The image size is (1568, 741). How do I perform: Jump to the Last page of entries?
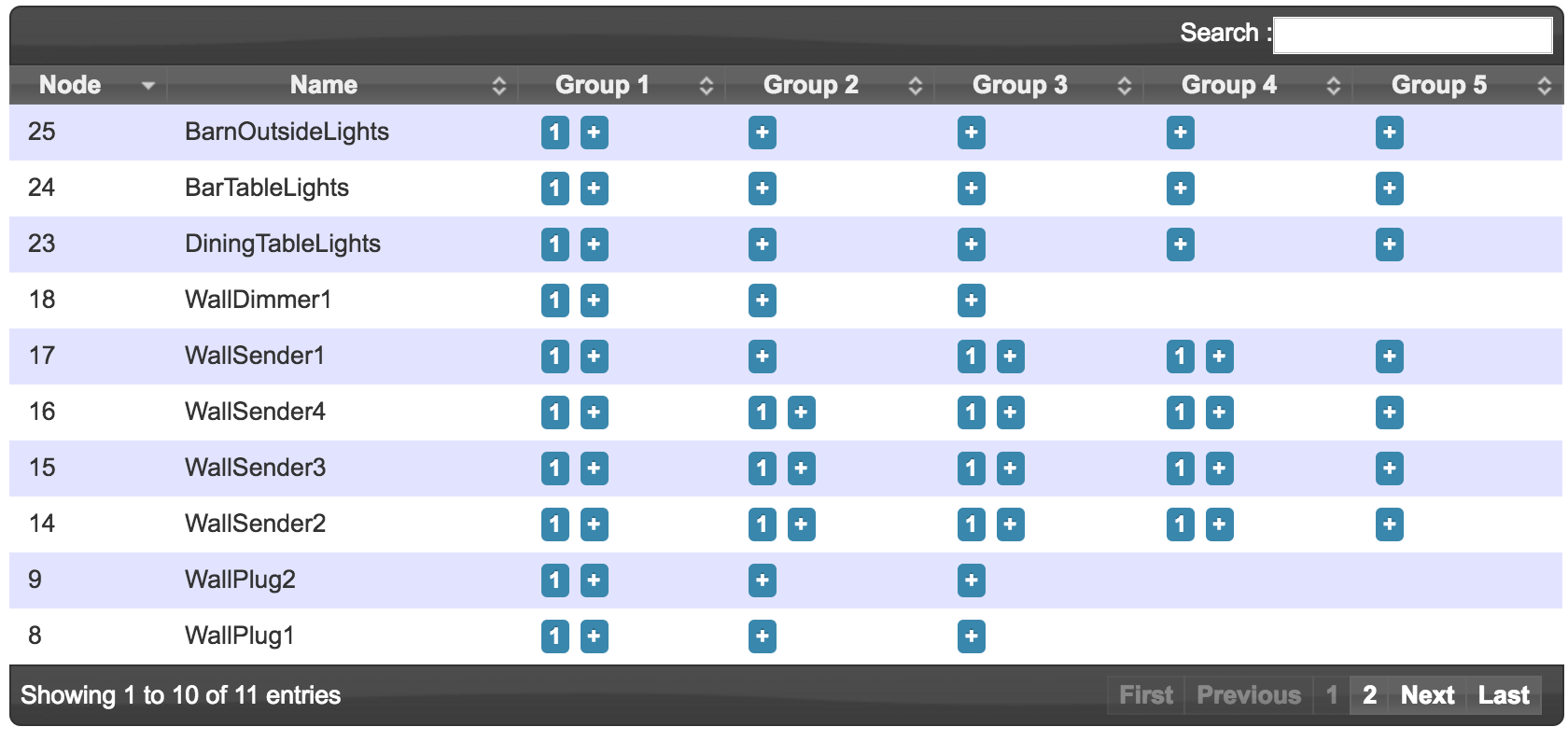point(1504,695)
